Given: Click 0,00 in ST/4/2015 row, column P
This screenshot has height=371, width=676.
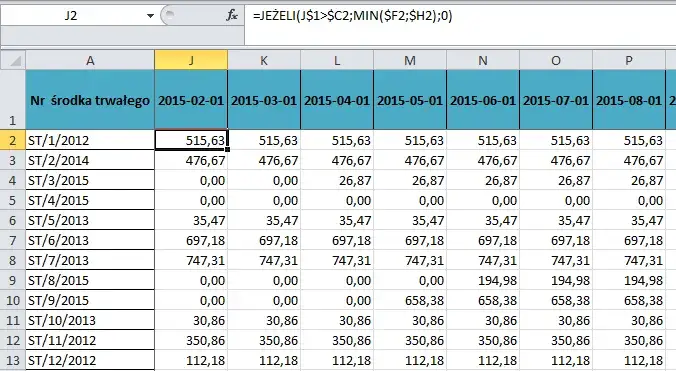Looking at the screenshot, I should [629, 200].
